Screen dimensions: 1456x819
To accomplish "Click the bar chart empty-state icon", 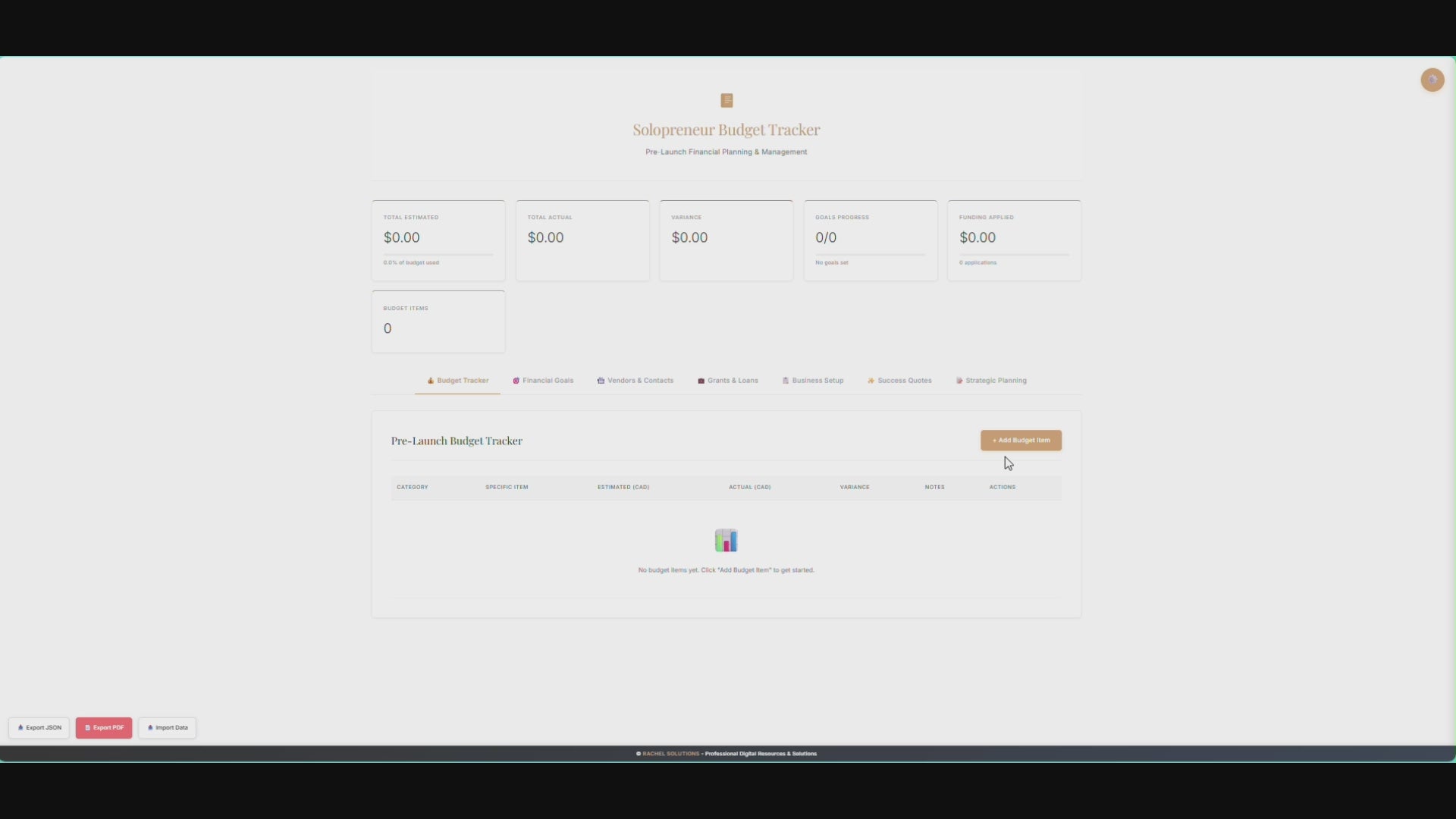I will pos(726,541).
